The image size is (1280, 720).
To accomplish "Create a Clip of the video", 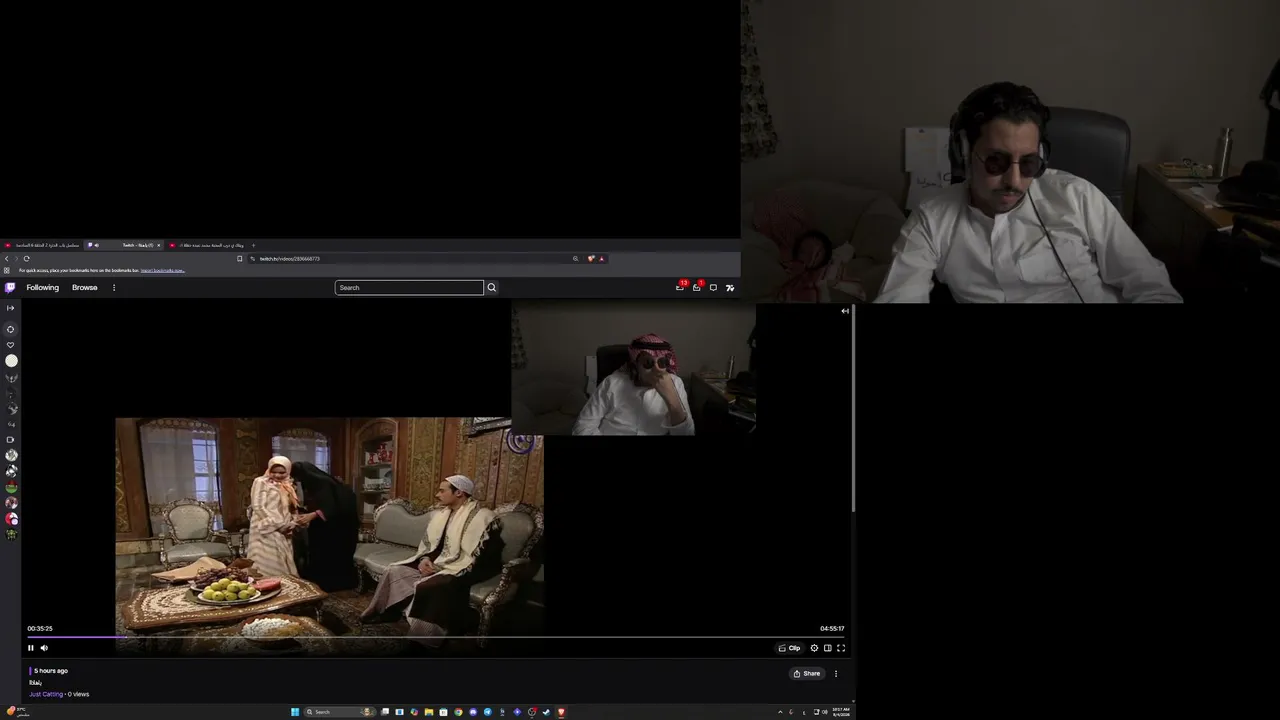I will point(790,648).
